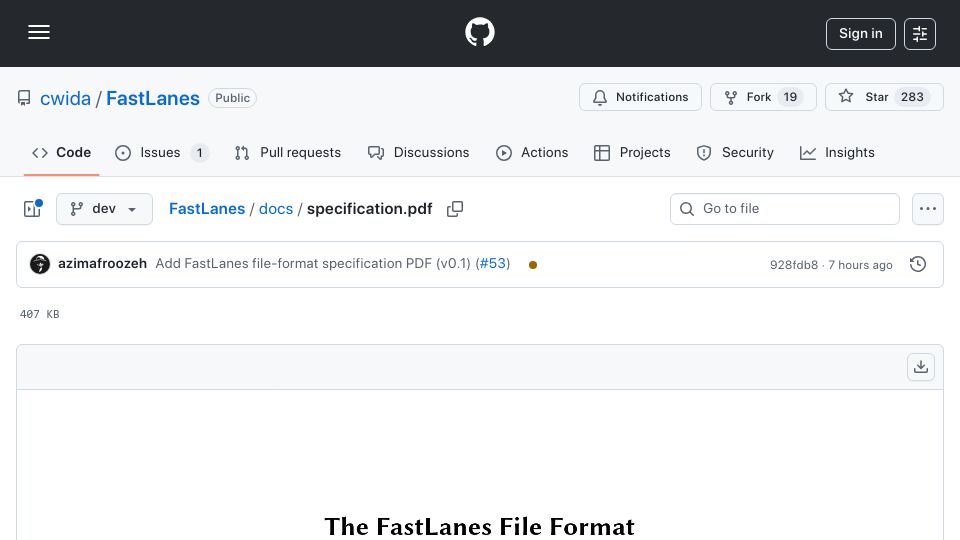Open the Pull requests tab
This screenshot has height=540, width=960.
click(x=288, y=152)
